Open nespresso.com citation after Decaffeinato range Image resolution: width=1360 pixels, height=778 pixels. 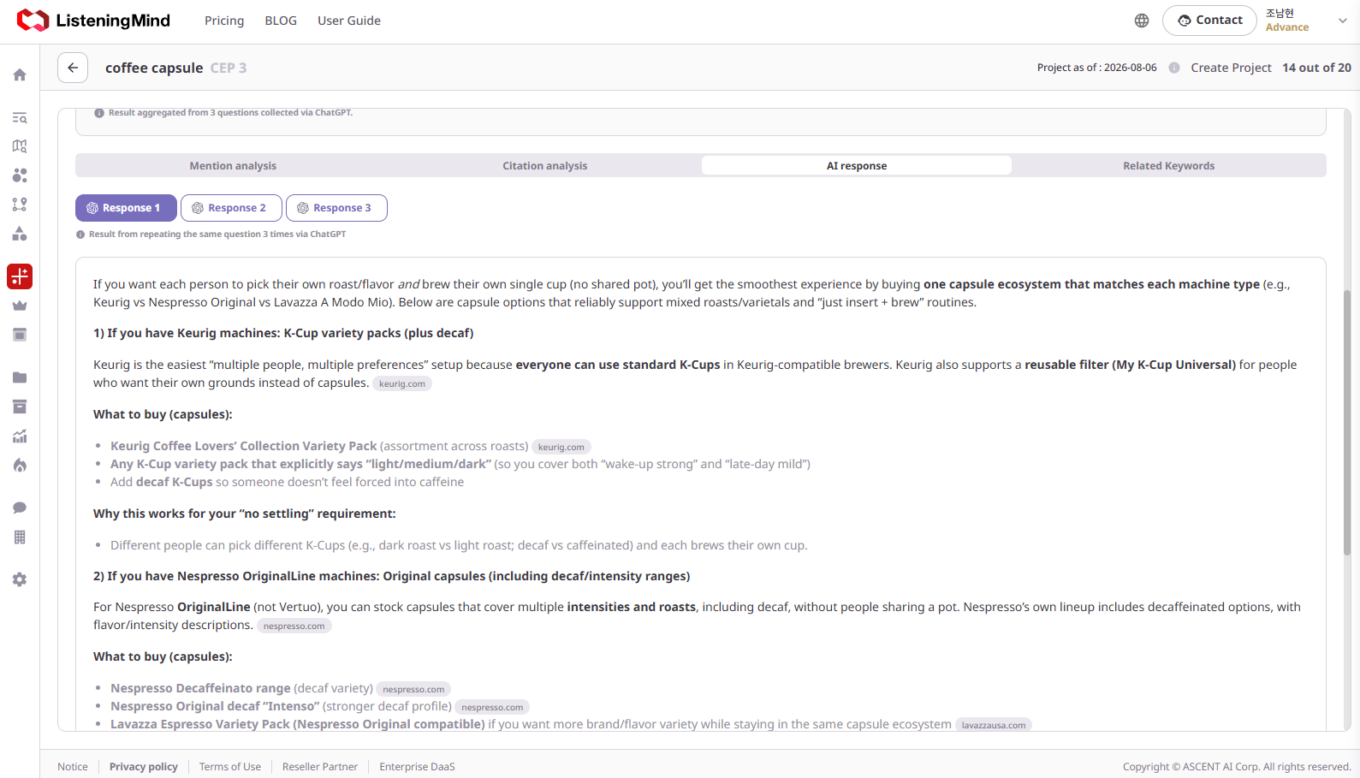413,689
